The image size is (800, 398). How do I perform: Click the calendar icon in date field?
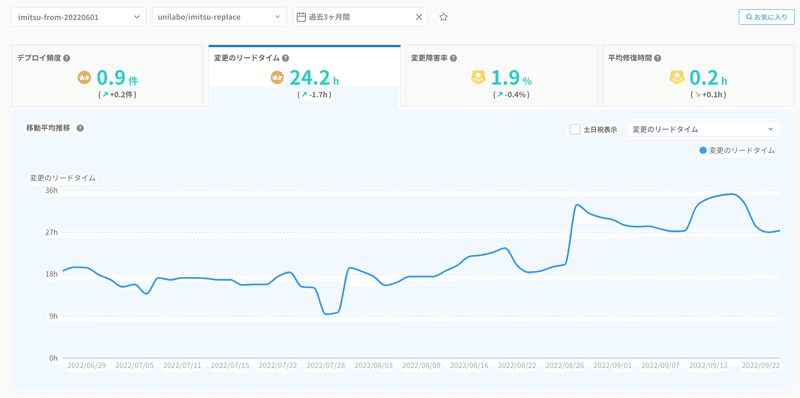pyautogui.click(x=302, y=17)
